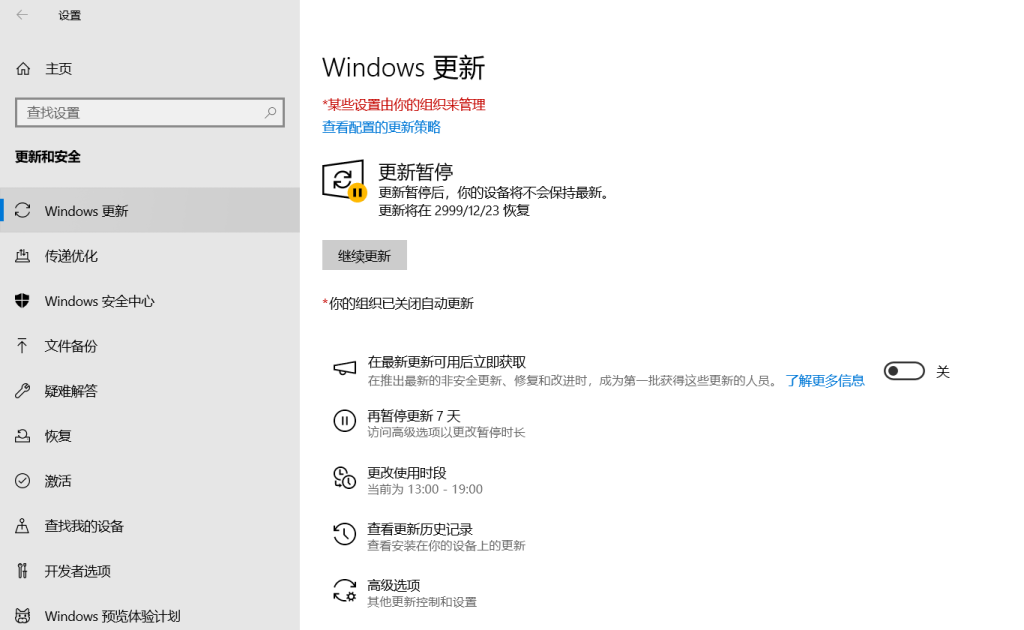This screenshot has width=1024, height=630.
Task: Click the 当前为 13:00 - 19:00 text
Action: point(424,489)
